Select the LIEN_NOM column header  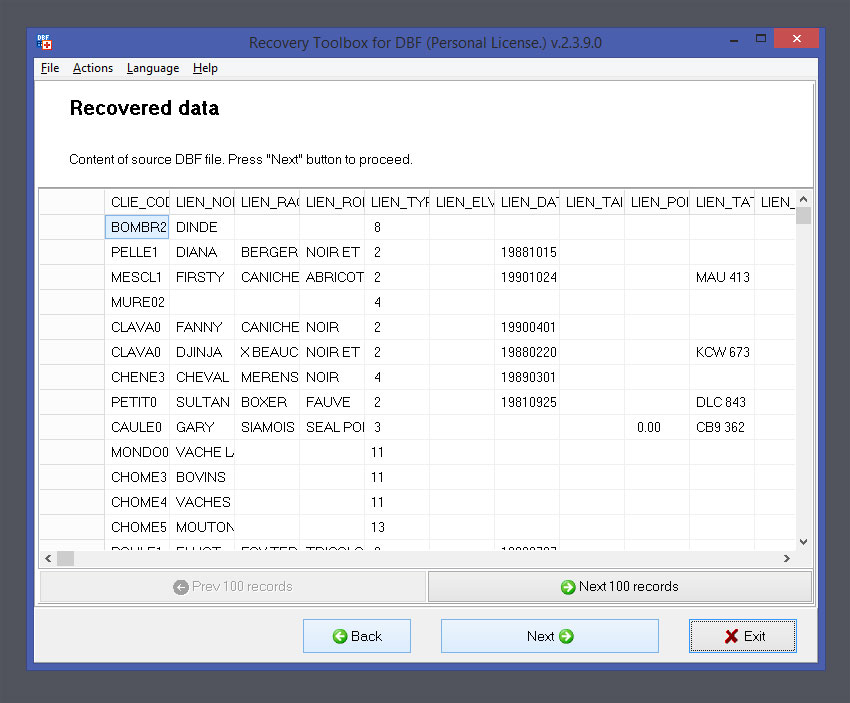coord(202,202)
